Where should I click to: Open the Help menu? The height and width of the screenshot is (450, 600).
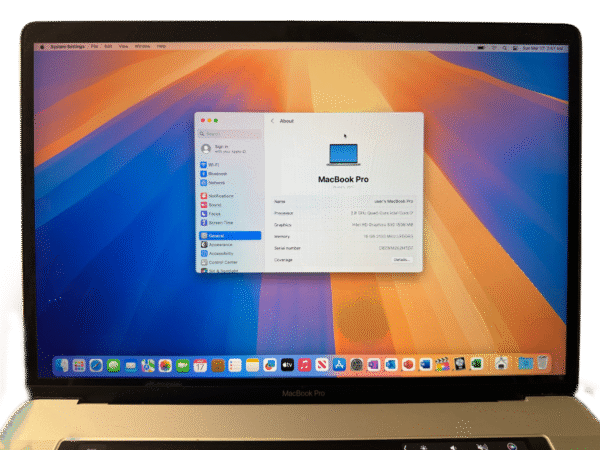(x=161, y=46)
